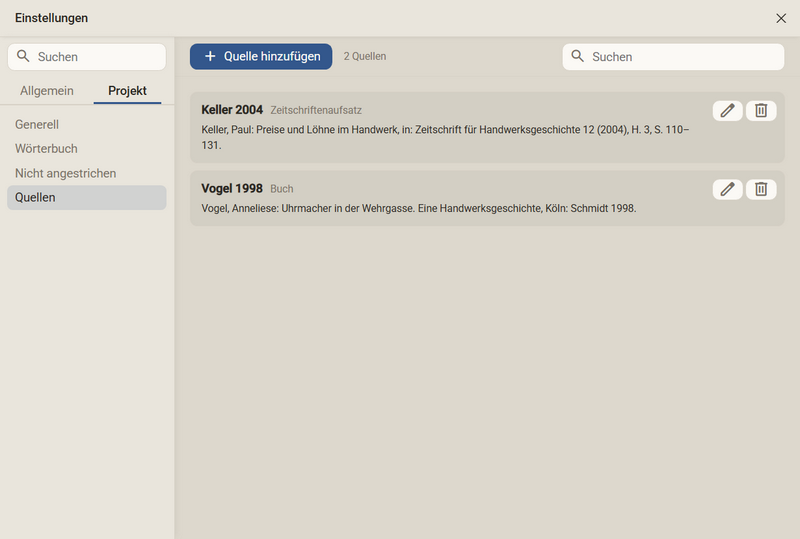Switch to the Projekt tab
This screenshot has height=539, width=800.
(127, 91)
